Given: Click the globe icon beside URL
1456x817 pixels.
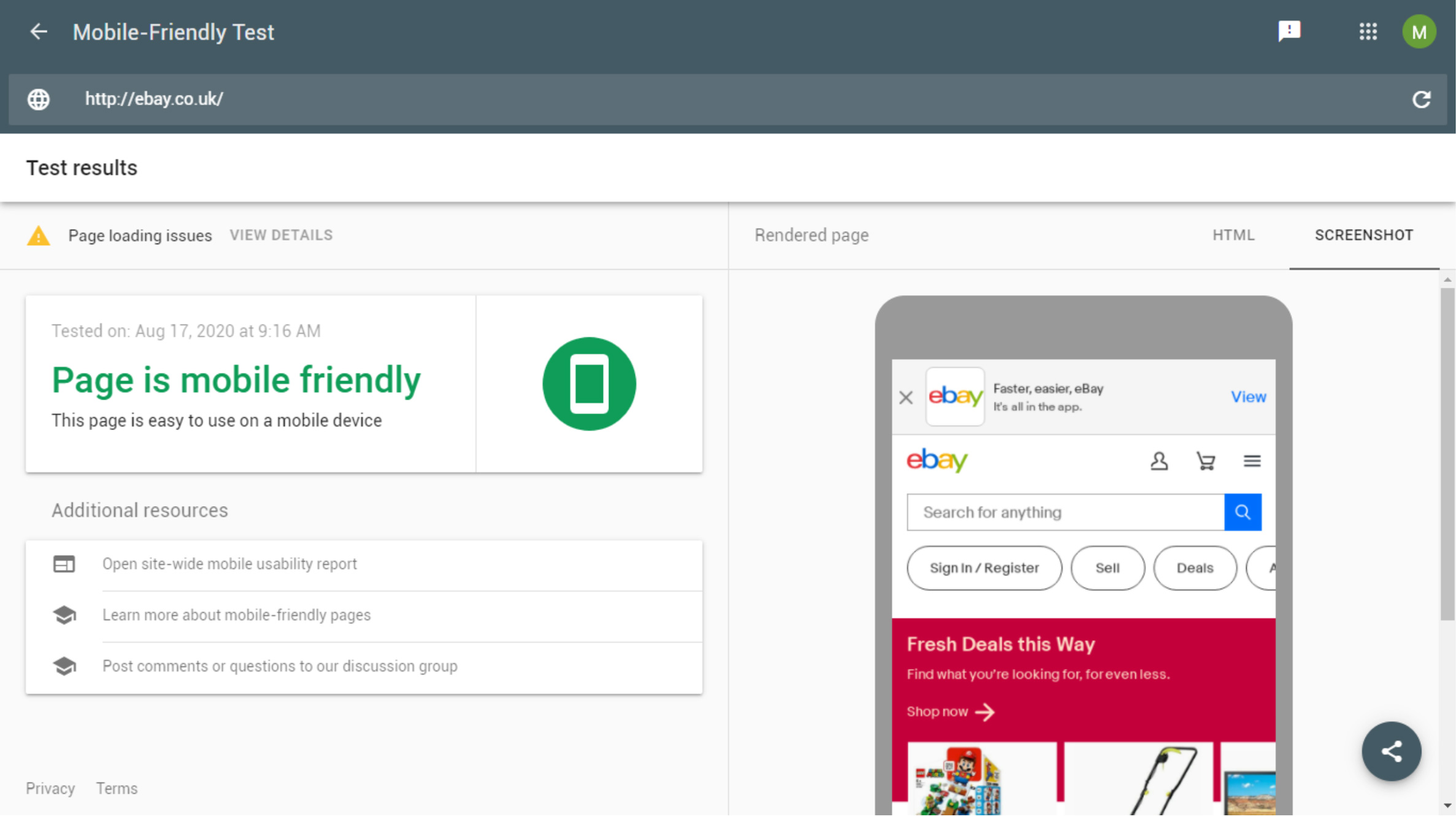Looking at the screenshot, I should pos(39,99).
